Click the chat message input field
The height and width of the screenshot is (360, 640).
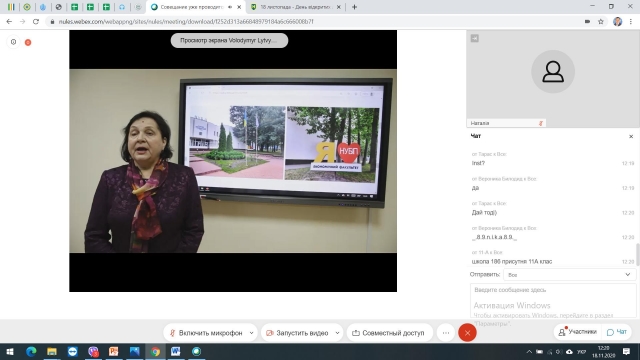(x=553, y=300)
